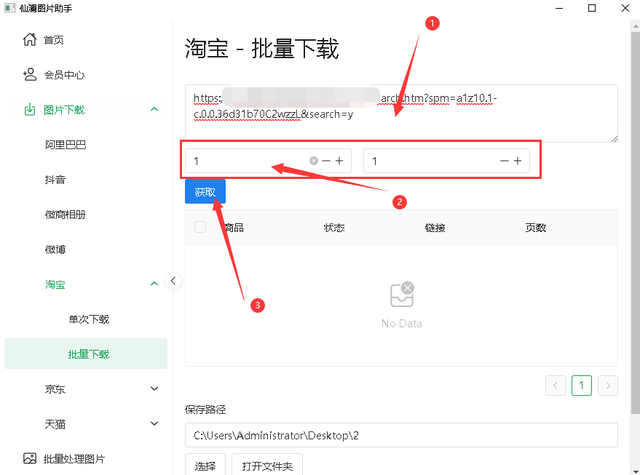Clear the first number input with the x icon
Image resolution: width=640 pixels, height=475 pixels.
313,161
